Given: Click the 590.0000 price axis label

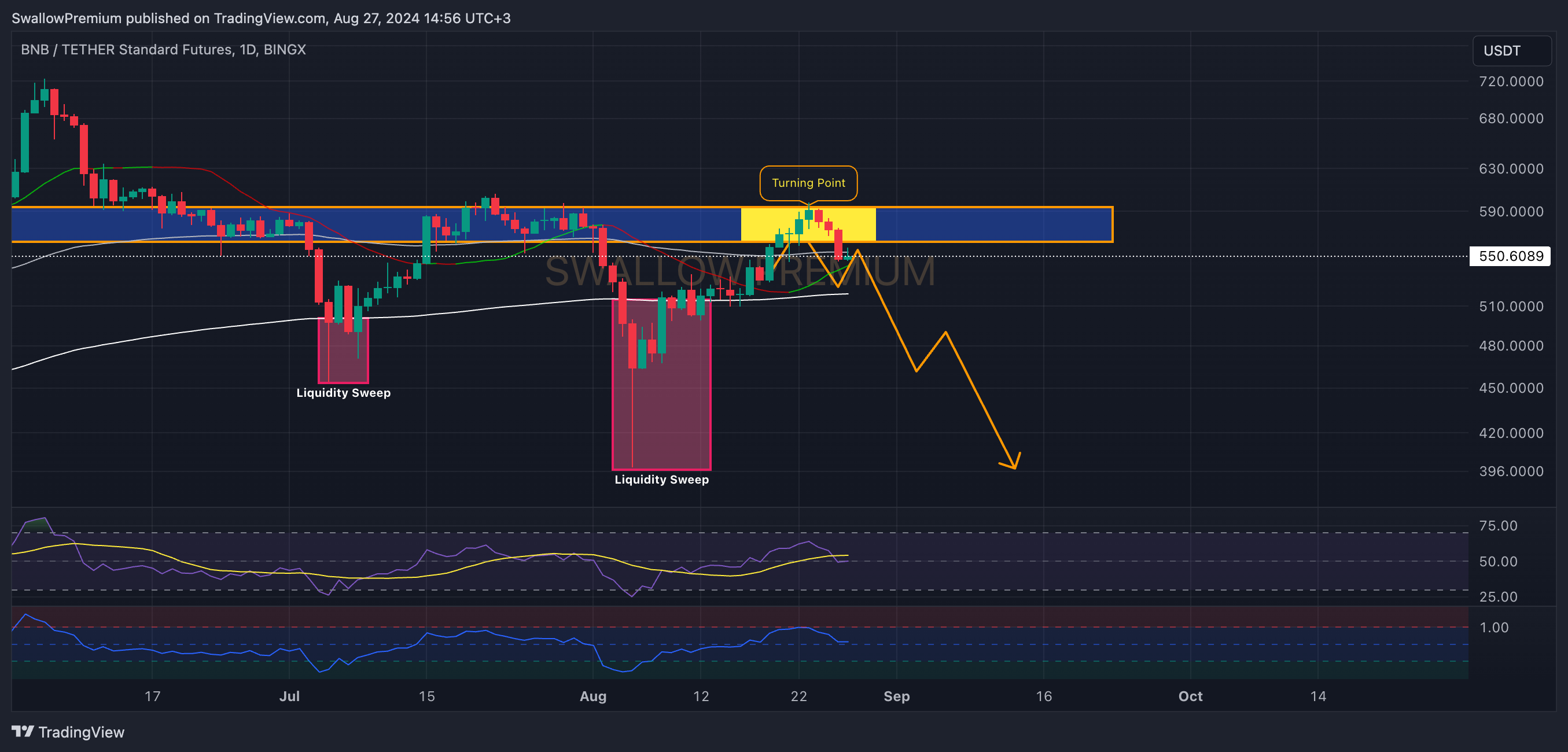Looking at the screenshot, I should (1511, 212).
